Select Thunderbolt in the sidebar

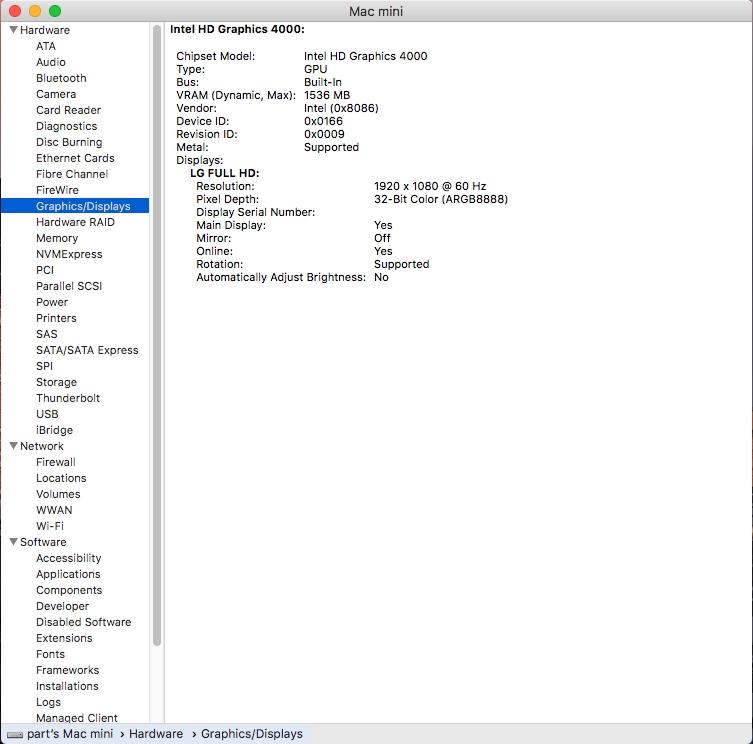[x=68, y=398]
